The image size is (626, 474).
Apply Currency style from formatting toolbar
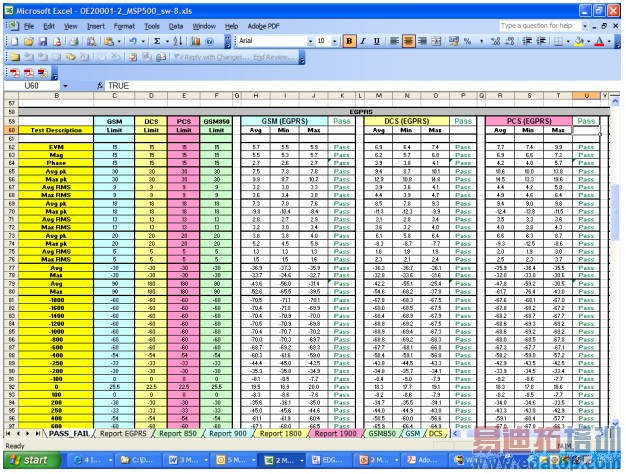454,41
